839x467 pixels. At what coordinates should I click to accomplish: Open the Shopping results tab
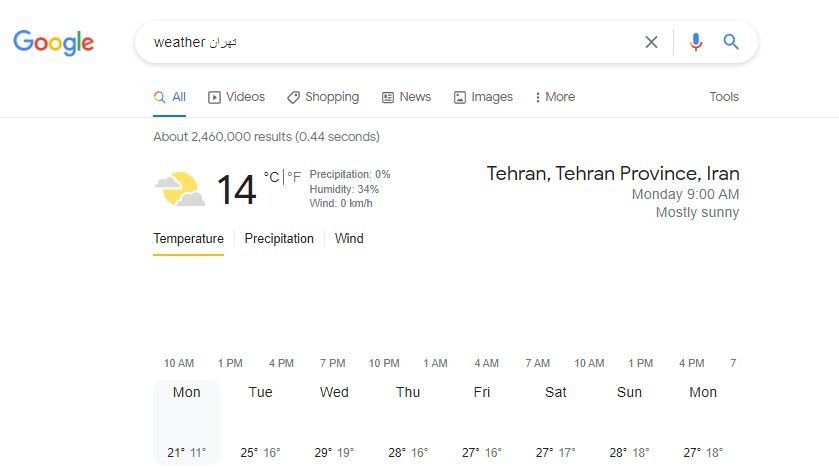coord(323,97)
